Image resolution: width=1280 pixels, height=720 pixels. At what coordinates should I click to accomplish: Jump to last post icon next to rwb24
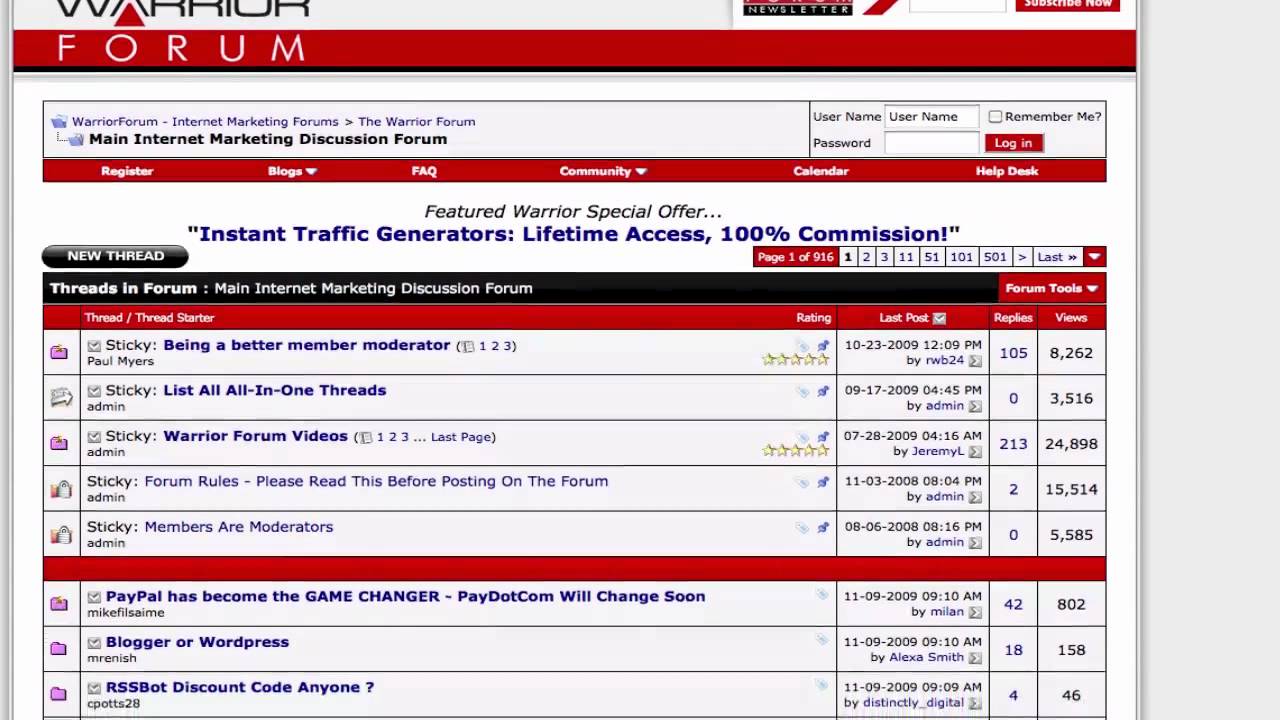coord(975,361)
